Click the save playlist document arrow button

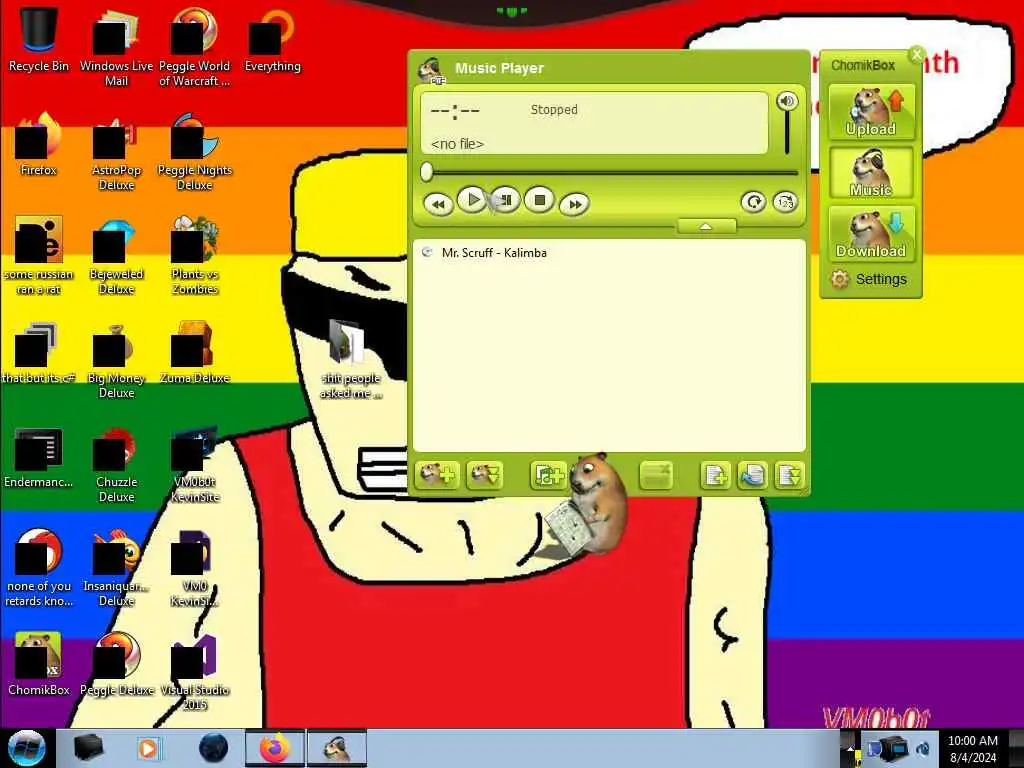pyautogui.click(x=789, y=475)
